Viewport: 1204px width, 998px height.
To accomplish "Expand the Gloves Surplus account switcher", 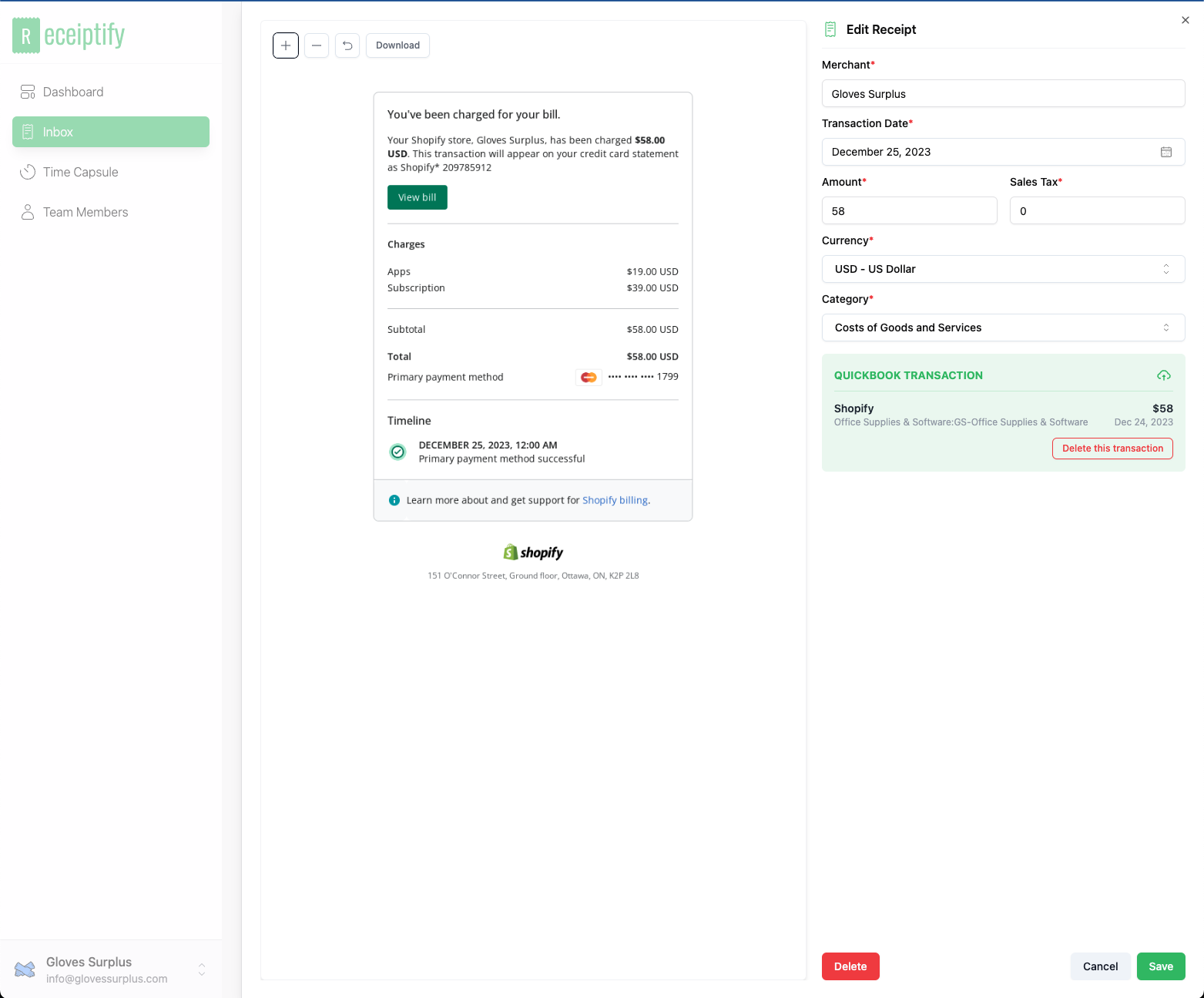I will (x=202, y=969).
